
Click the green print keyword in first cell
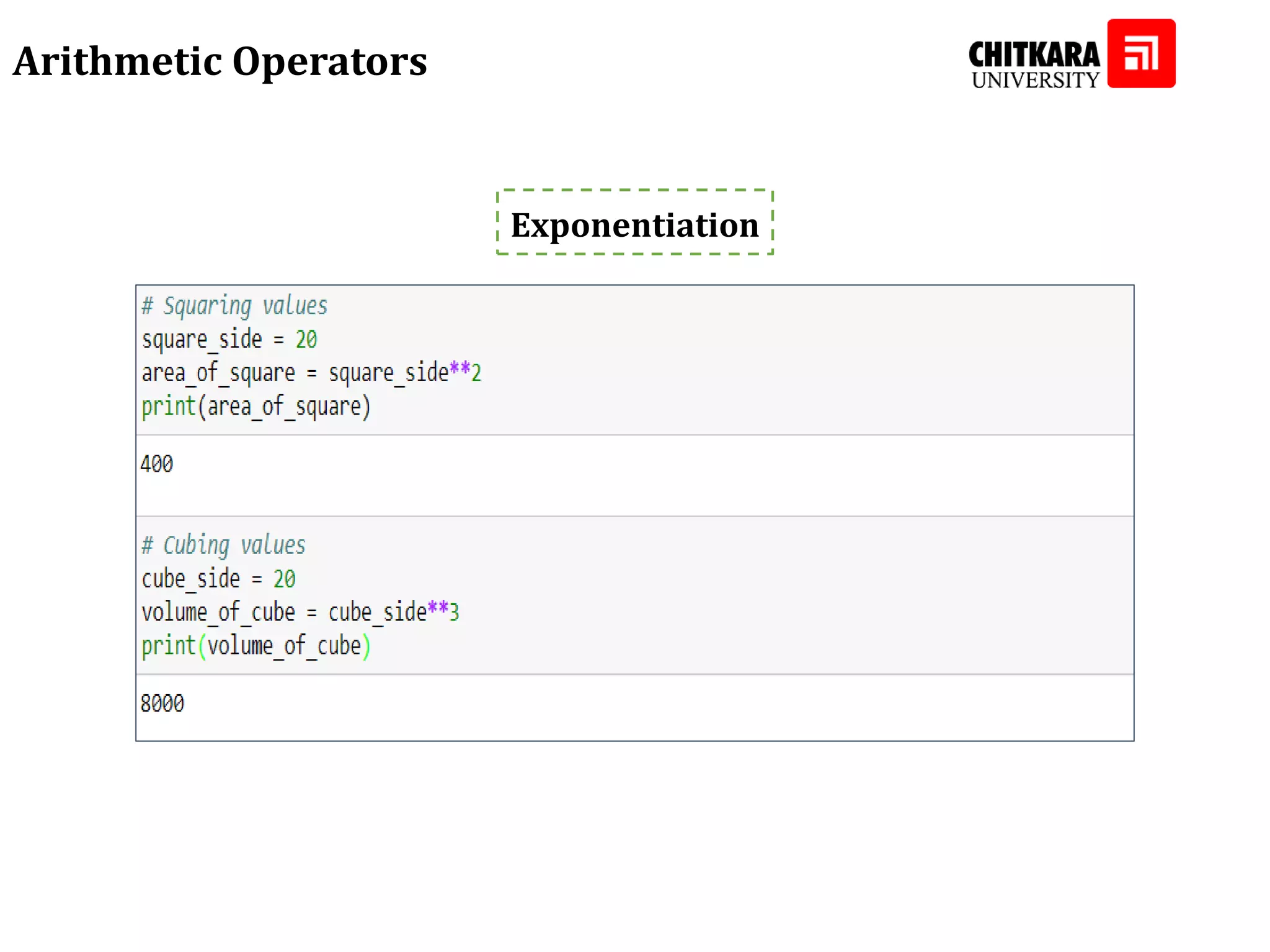pos(168,407)
